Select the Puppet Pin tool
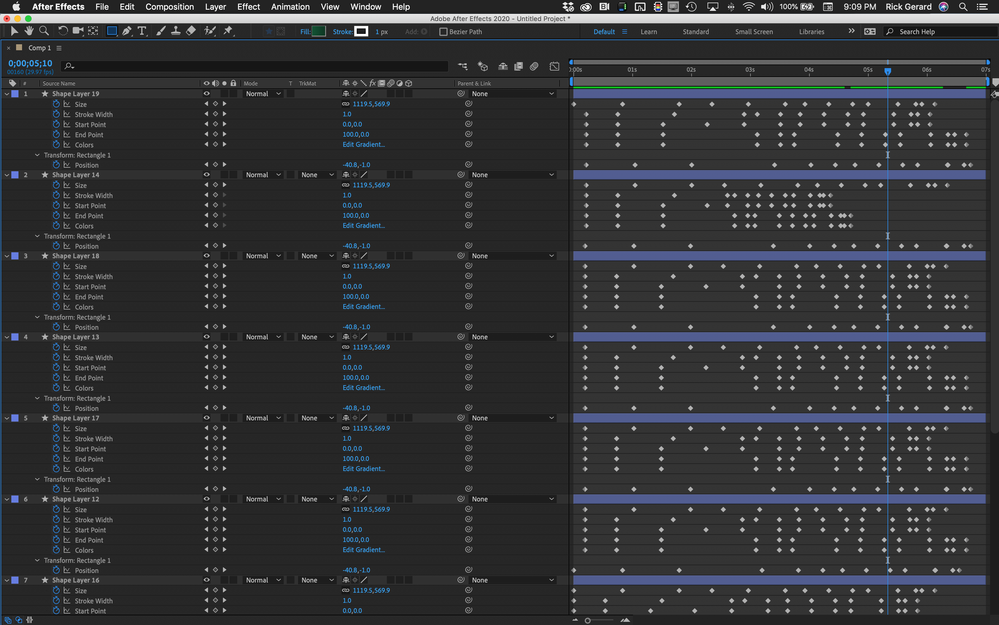999x625 pixels. [228, 31]
